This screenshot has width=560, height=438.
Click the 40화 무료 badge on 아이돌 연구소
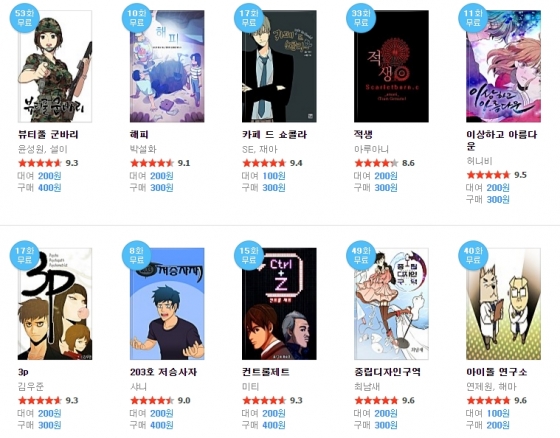[473, 255]
